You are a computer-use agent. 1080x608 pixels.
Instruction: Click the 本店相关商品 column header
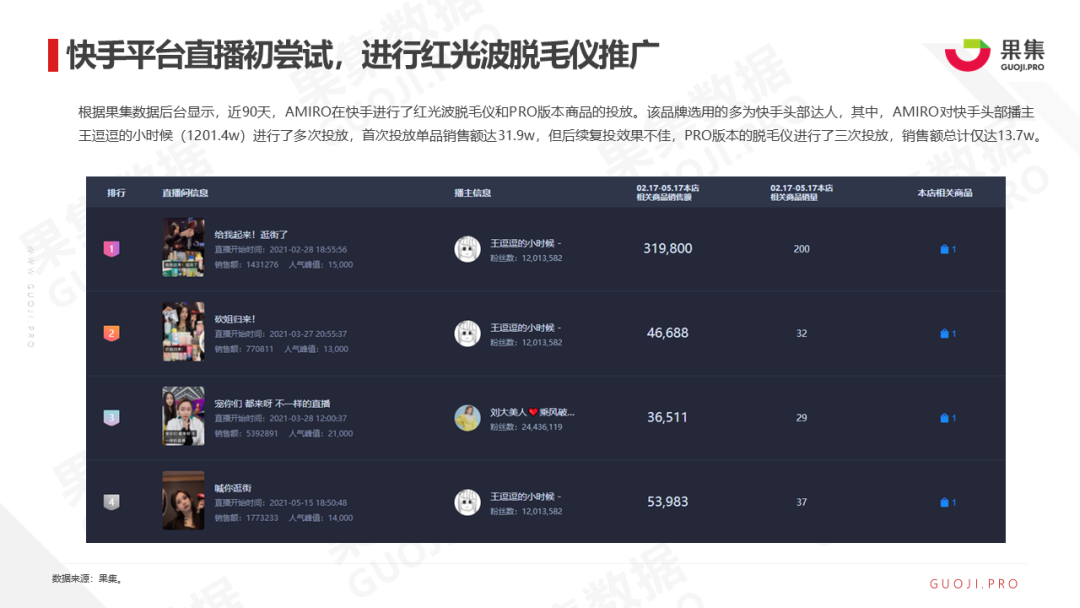tap(945, 193)
